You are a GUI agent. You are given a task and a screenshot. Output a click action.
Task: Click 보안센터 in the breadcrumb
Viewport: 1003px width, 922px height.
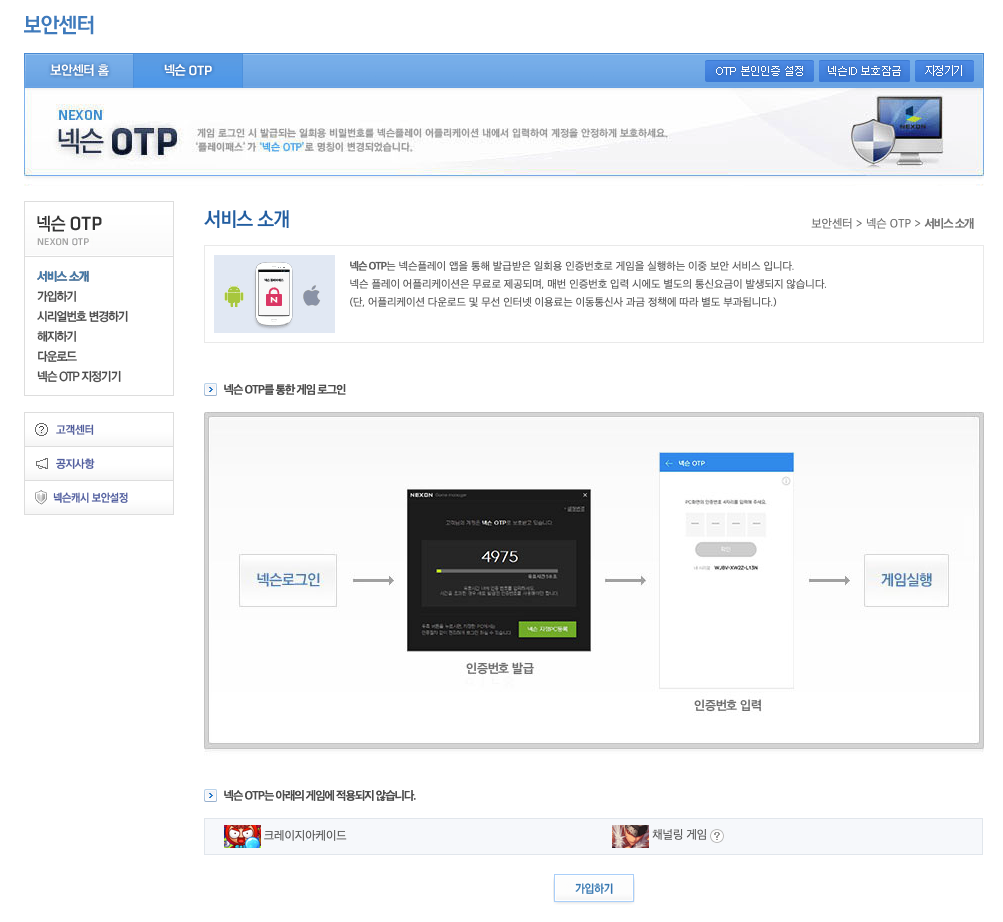(x=832, y=223)
